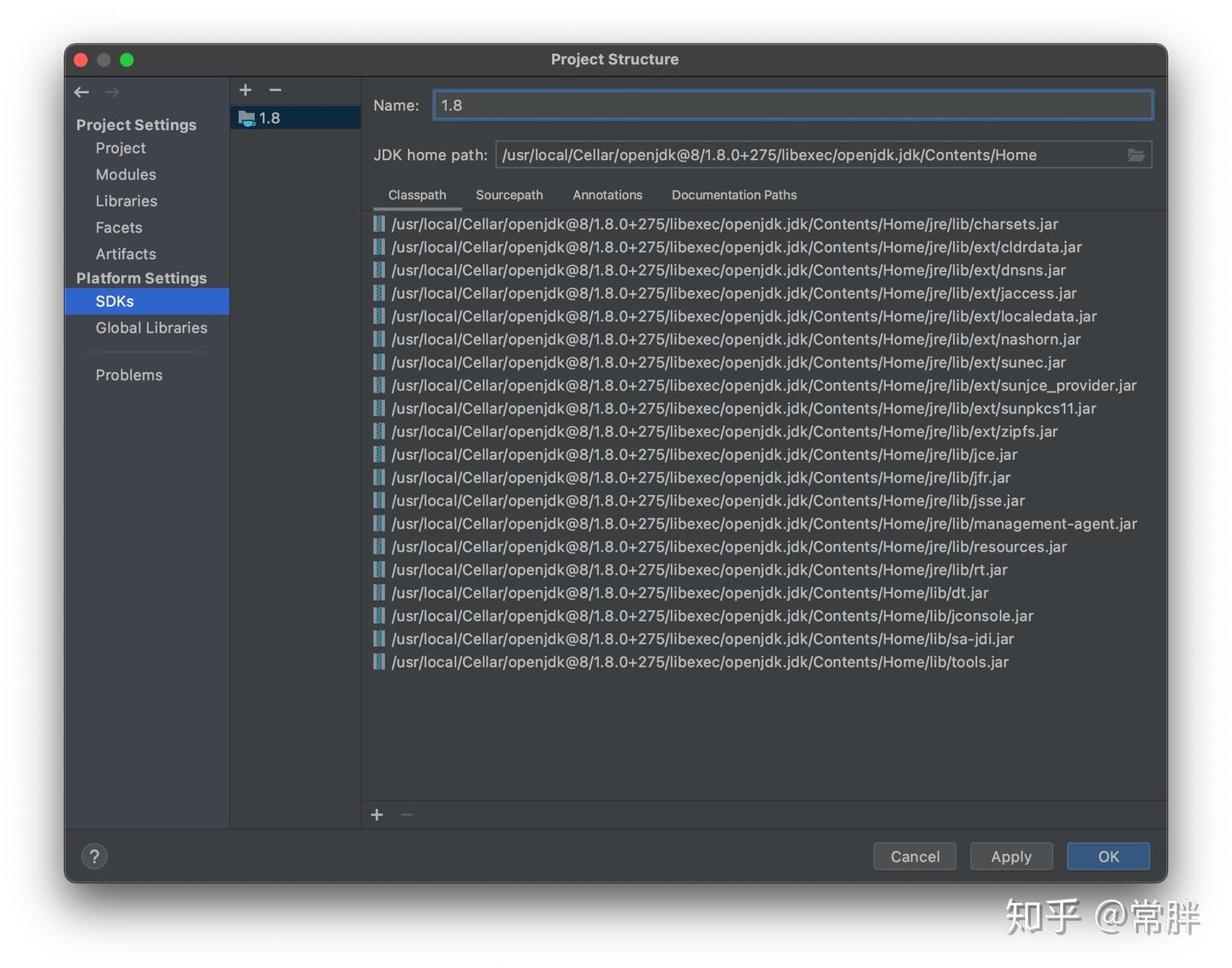Click the forward navigation arrow
Viewport: 1232px width, 968px height.
(x=111, y=91)
